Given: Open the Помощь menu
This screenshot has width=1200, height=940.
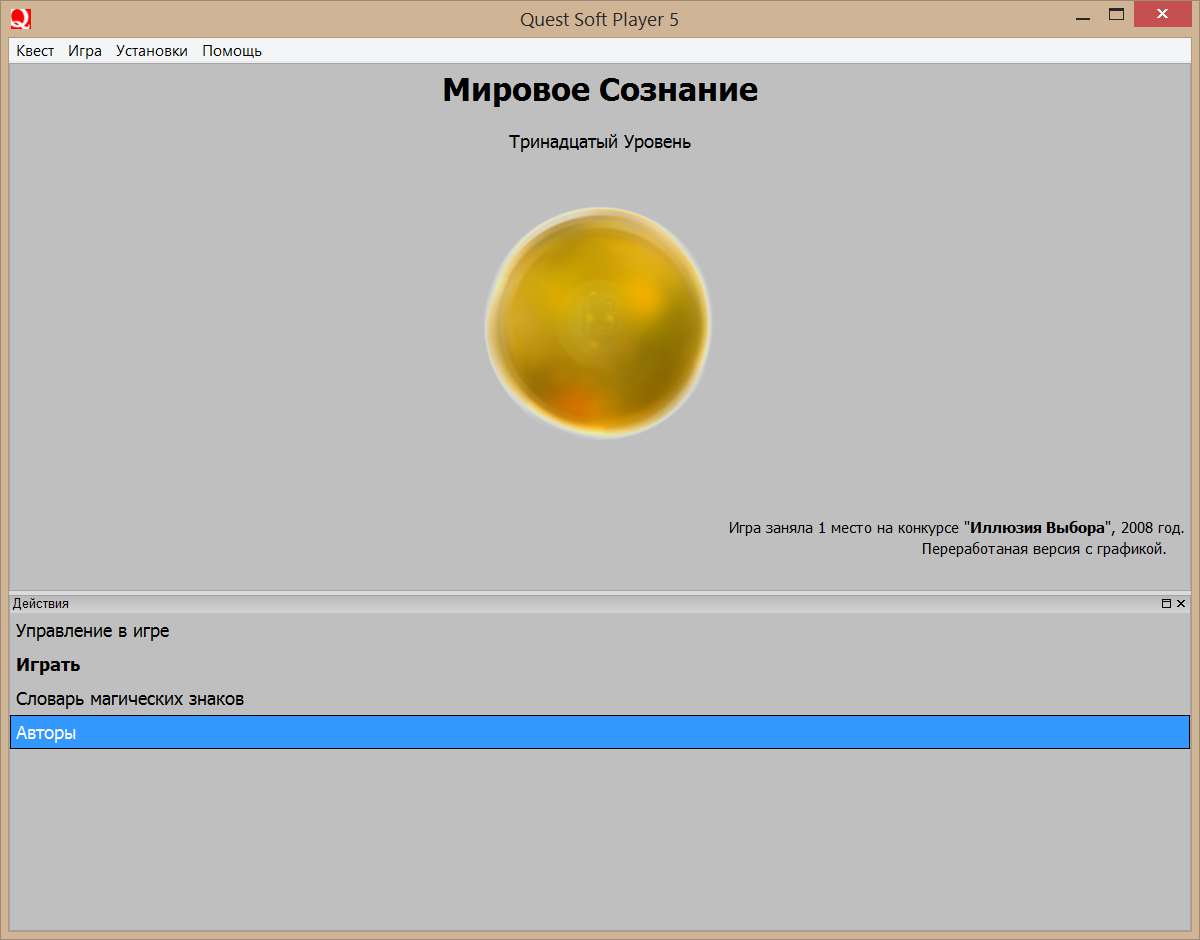Looking at the screenshot, I should click(232, 51).
